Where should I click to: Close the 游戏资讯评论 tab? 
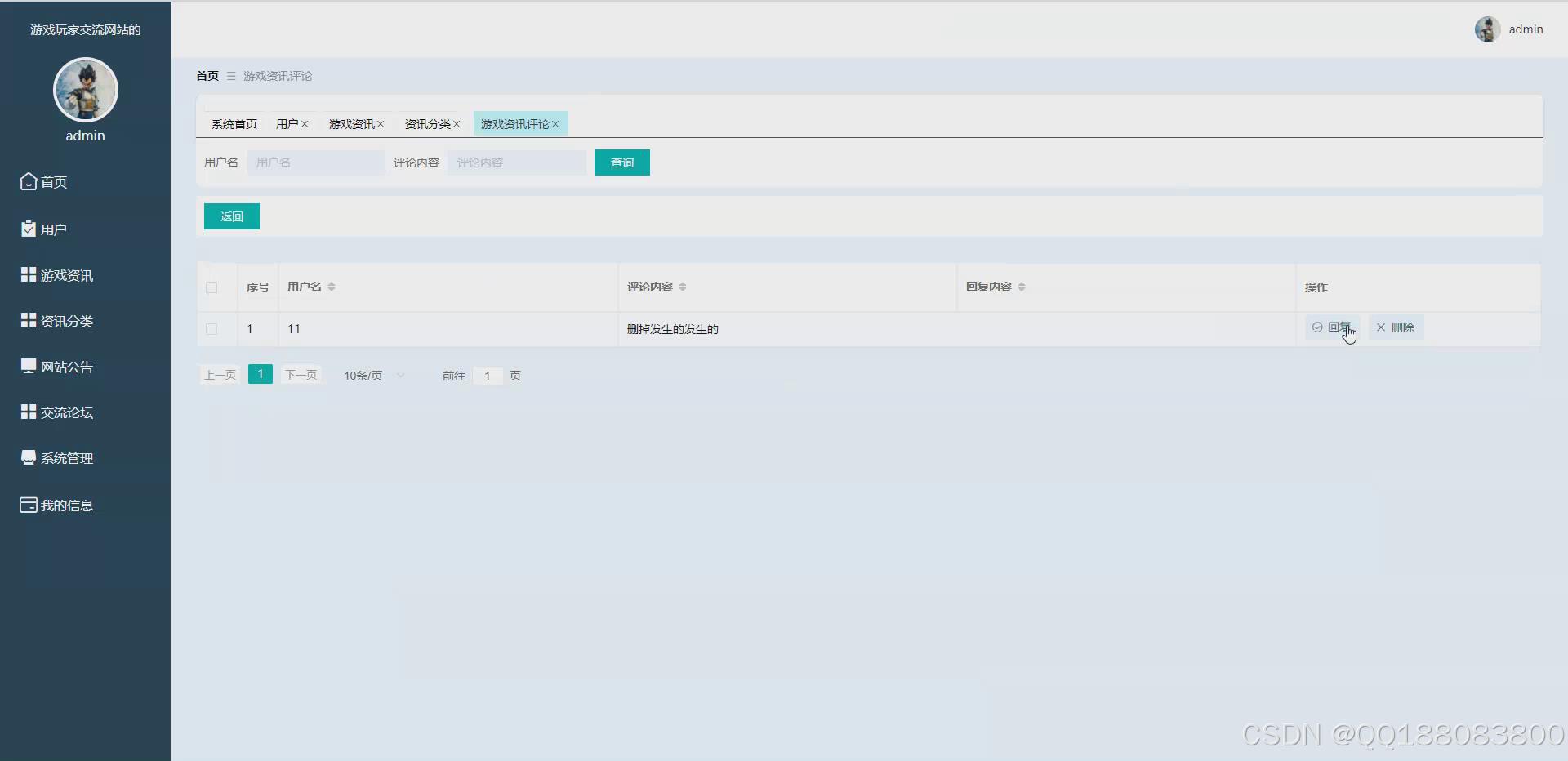pyautogui.click(x=555, y=123)
